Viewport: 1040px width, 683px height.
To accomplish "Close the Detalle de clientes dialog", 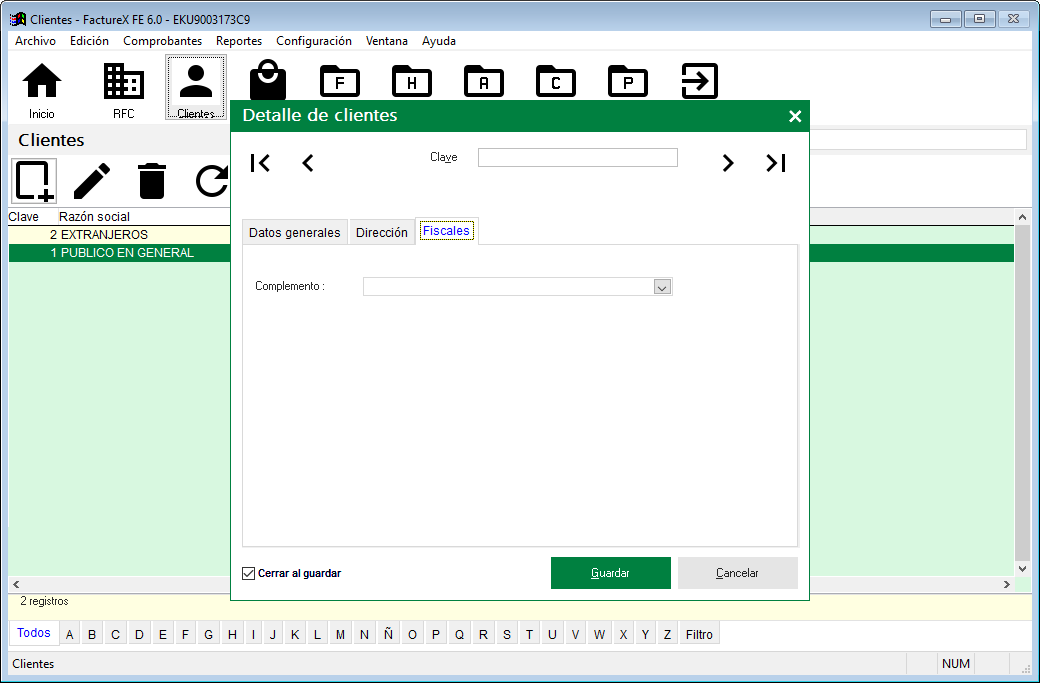I will [795, 116].
